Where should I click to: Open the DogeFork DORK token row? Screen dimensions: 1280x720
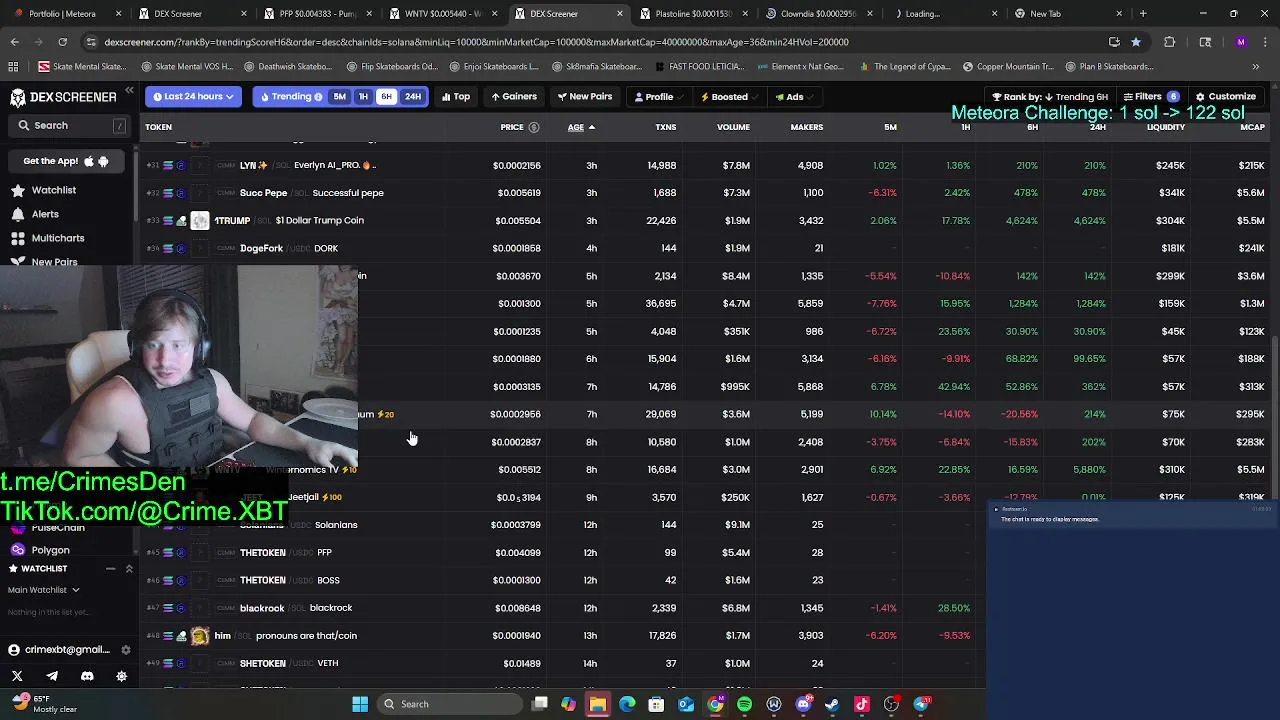[x=708, y=248]
